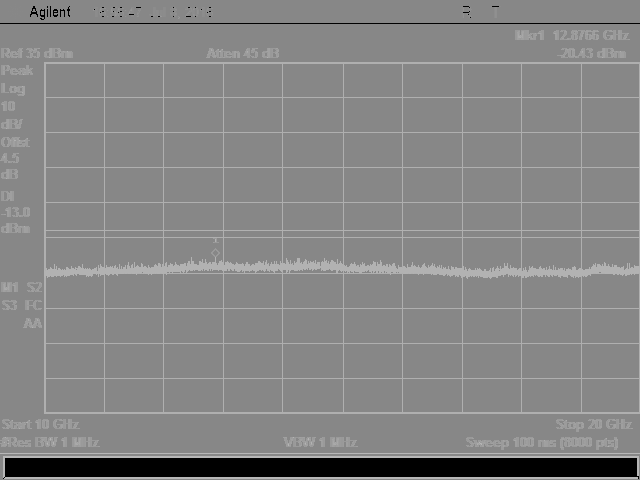Select the 'Stop 20 GHz' frequency label
Screen dimensions: 640x480
594,424
